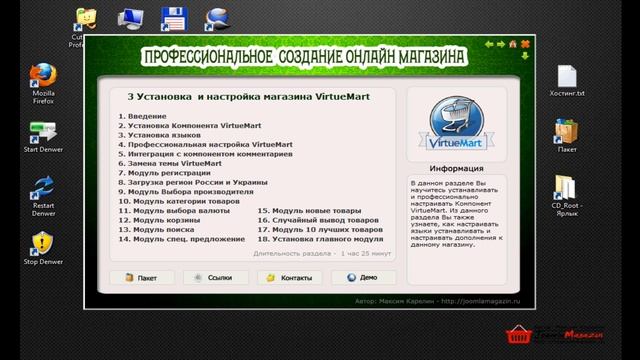This screenshot has height=360, width=640.
Task: Click the blue globe desktop shortcut icon
Action: click(x=218, y=19)
